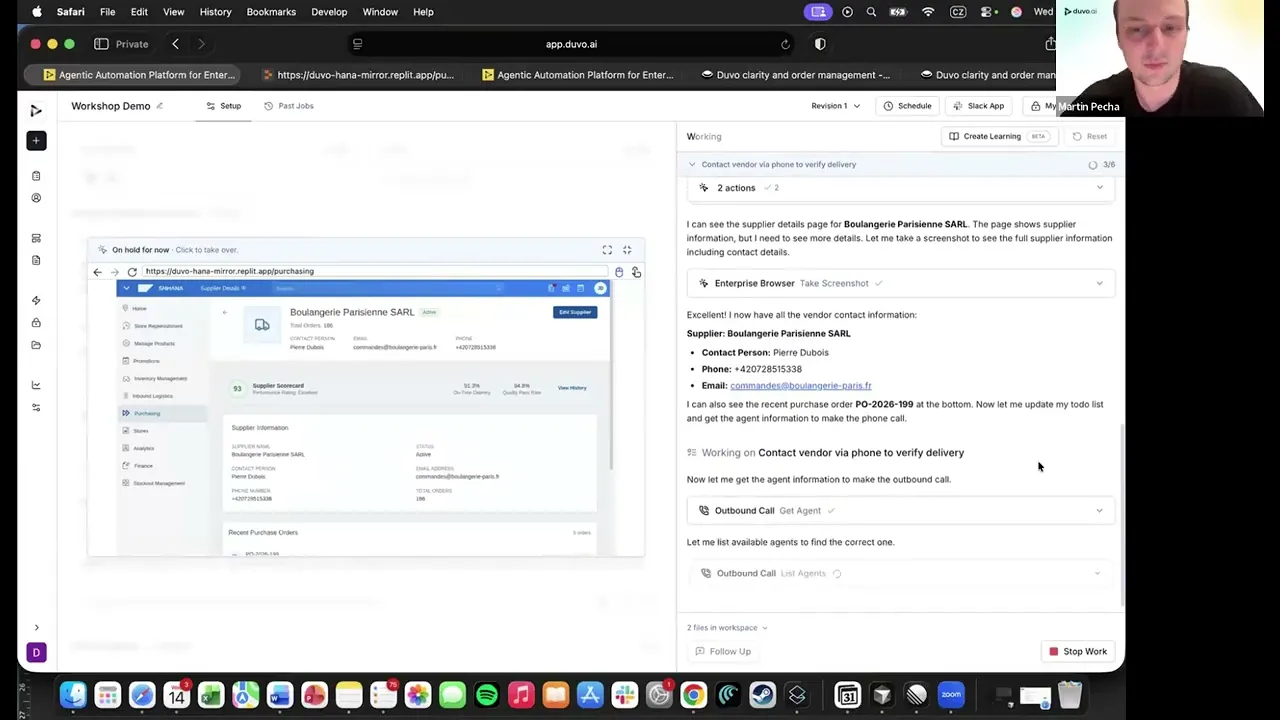1280x720 pixels.
Task: Expand Enterprise Browser Take Screenshot row
Action: (x=900, y=283)
